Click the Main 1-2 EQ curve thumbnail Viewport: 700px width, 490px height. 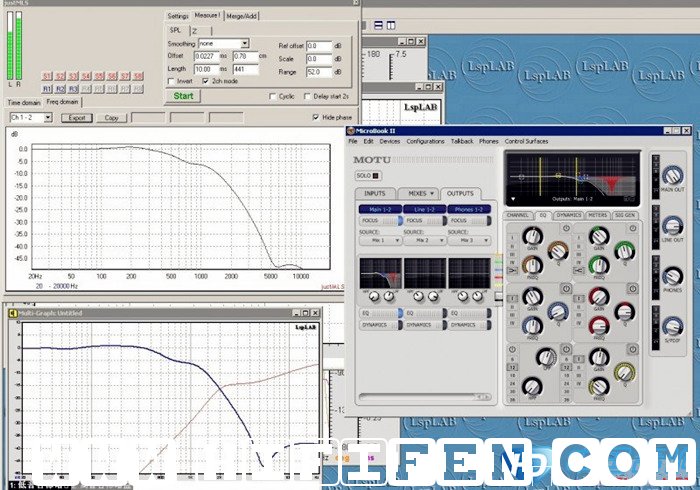point(380,273)
